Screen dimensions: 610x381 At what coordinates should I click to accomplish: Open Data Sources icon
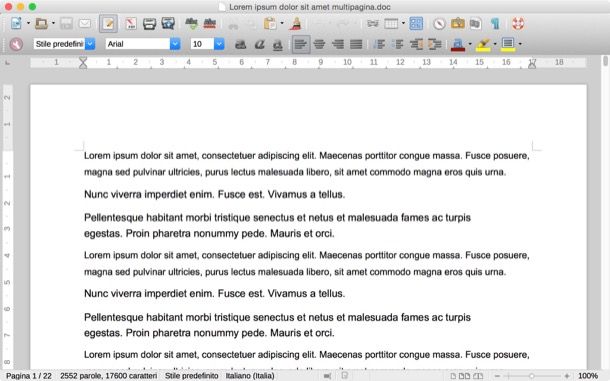[x=475, y=24]
